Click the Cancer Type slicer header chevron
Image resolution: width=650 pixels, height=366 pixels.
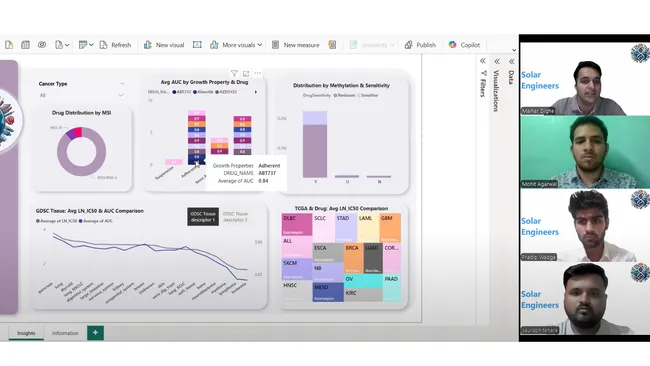point(122,84)
